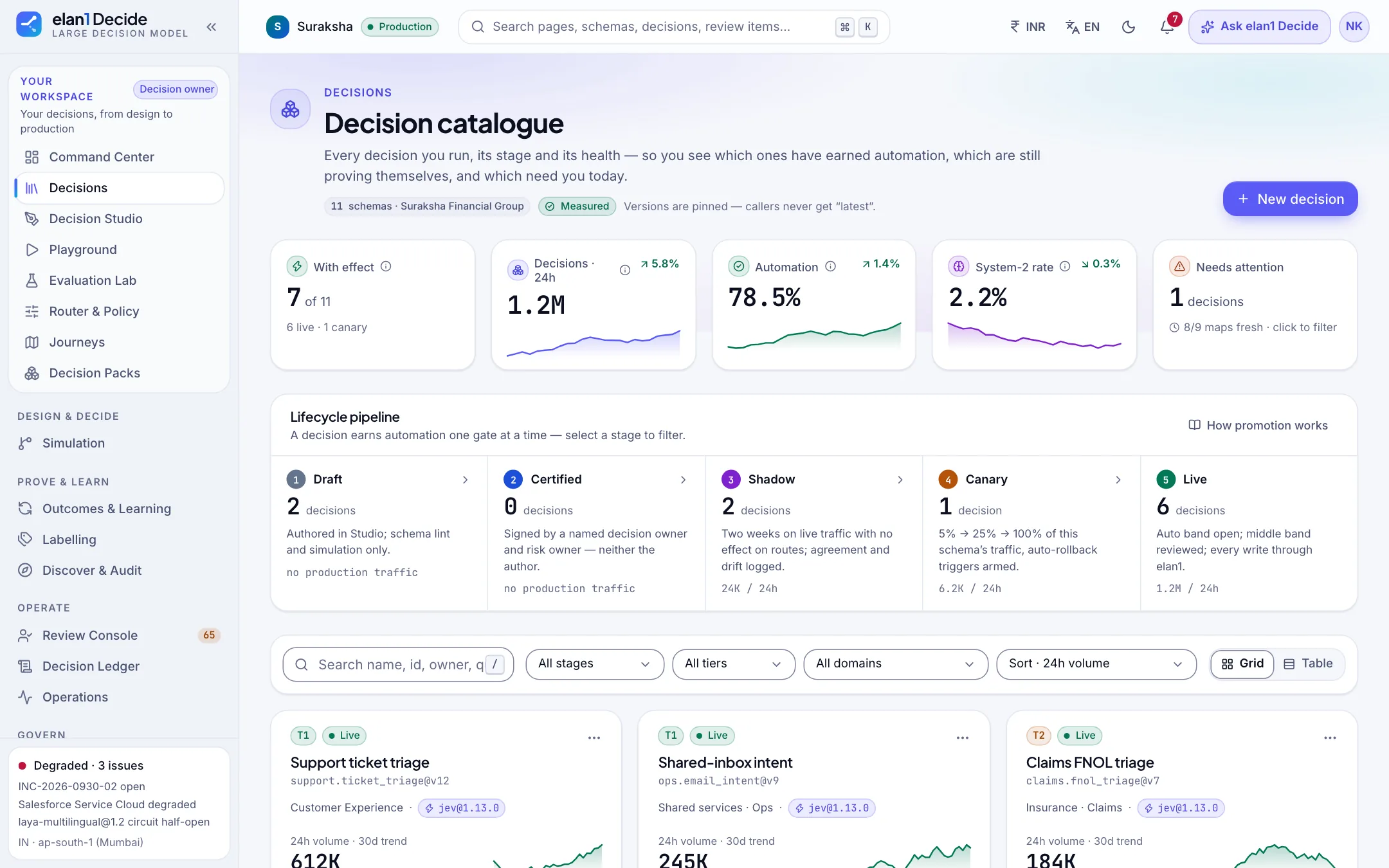
Task: Open EN language selector
Action: [x=1083, y=27]
